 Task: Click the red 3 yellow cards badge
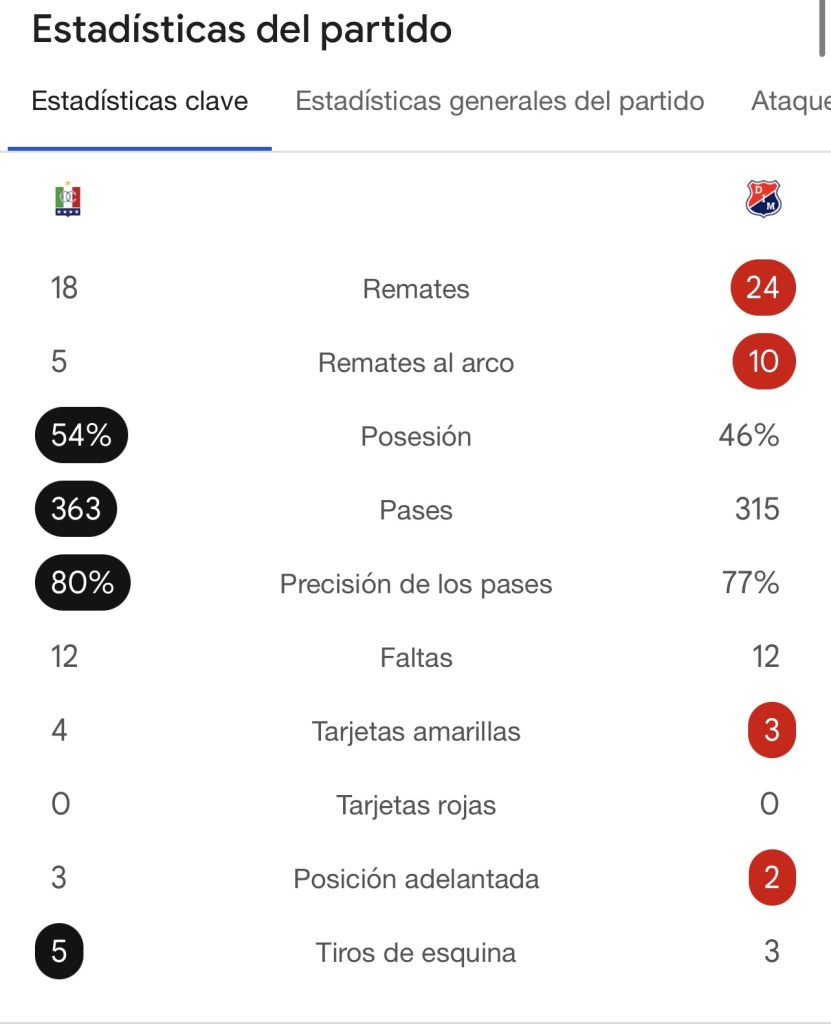tap(771, 731)
